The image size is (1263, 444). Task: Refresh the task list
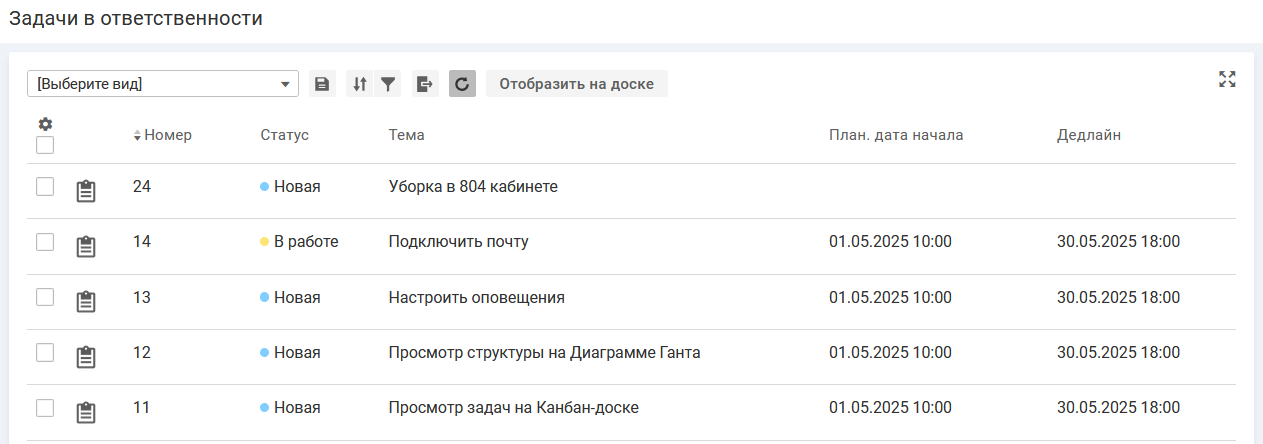[462, 84]
